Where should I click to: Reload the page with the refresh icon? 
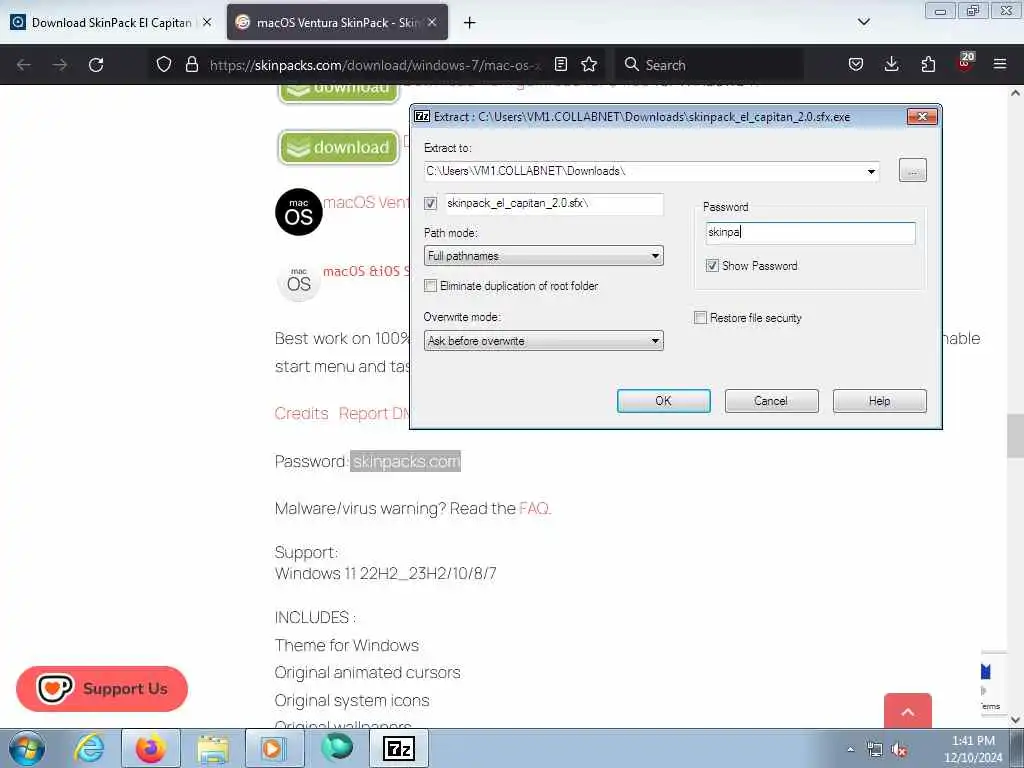pos(96,65)
